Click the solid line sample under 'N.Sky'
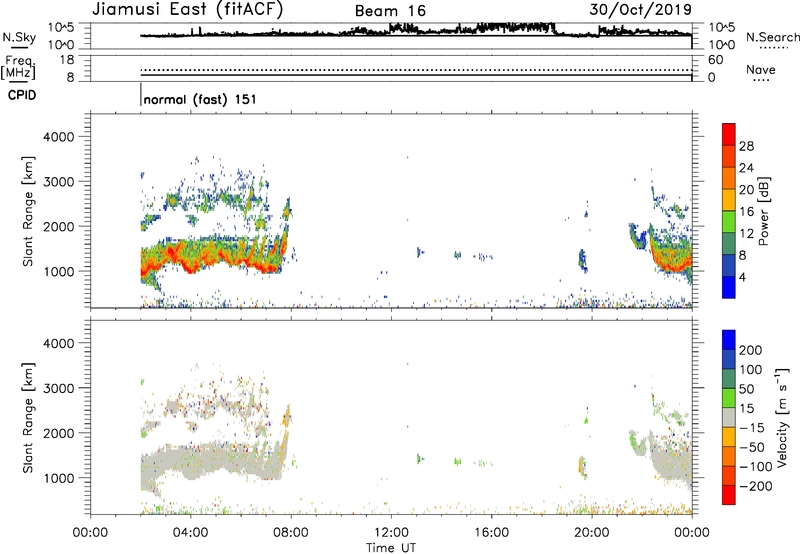 19,48
